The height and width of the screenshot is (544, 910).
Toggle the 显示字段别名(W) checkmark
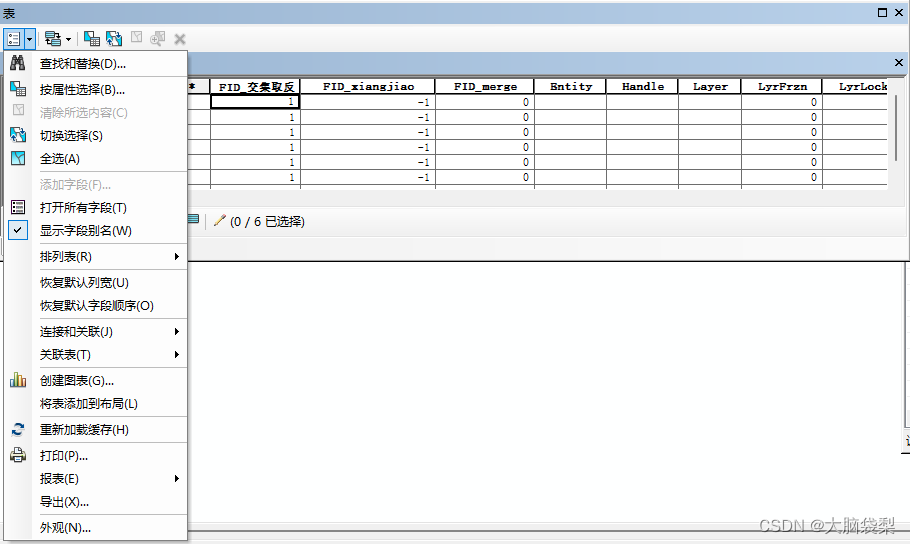tap(18, 230)
